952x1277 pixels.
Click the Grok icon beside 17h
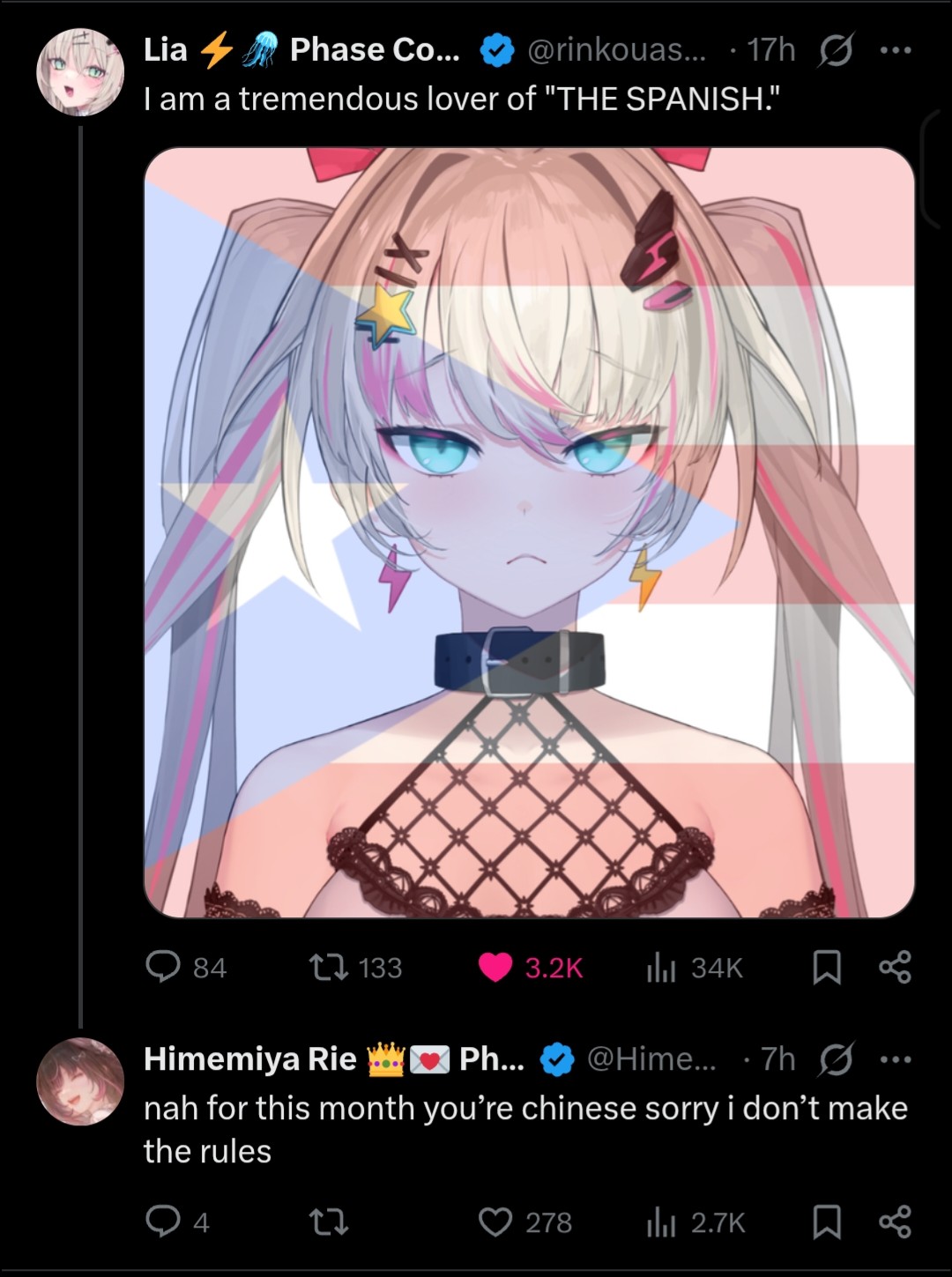pyautogui.click(x=835, y=51)
